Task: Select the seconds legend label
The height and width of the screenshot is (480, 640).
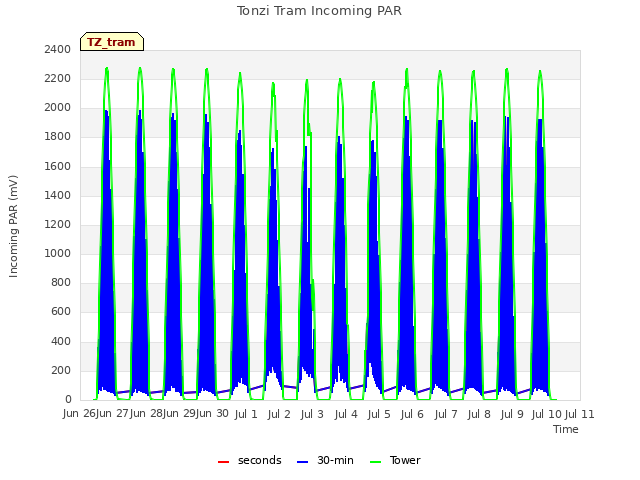Action: [x=260, y=460]
